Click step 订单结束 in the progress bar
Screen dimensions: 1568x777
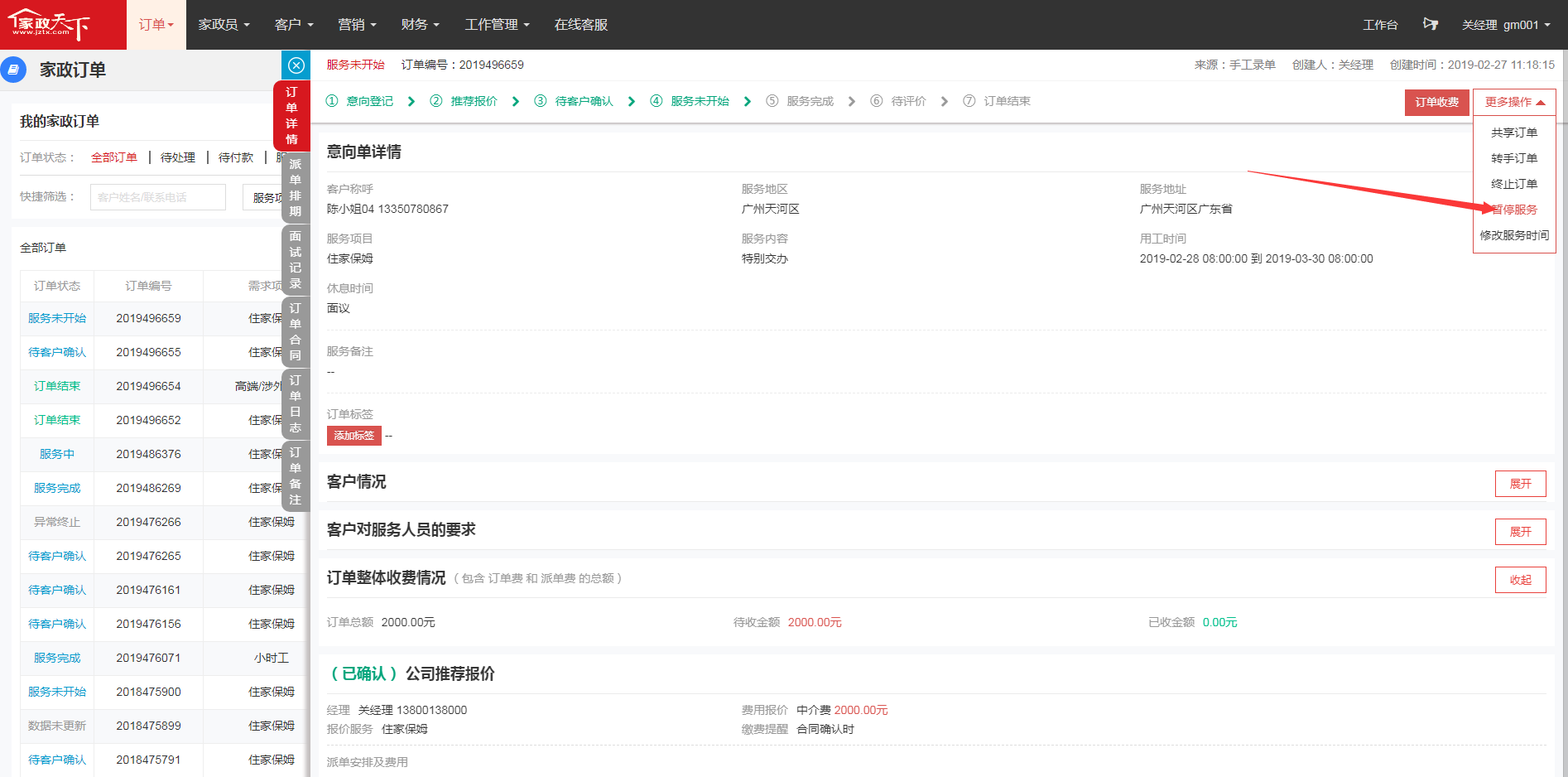997,101
